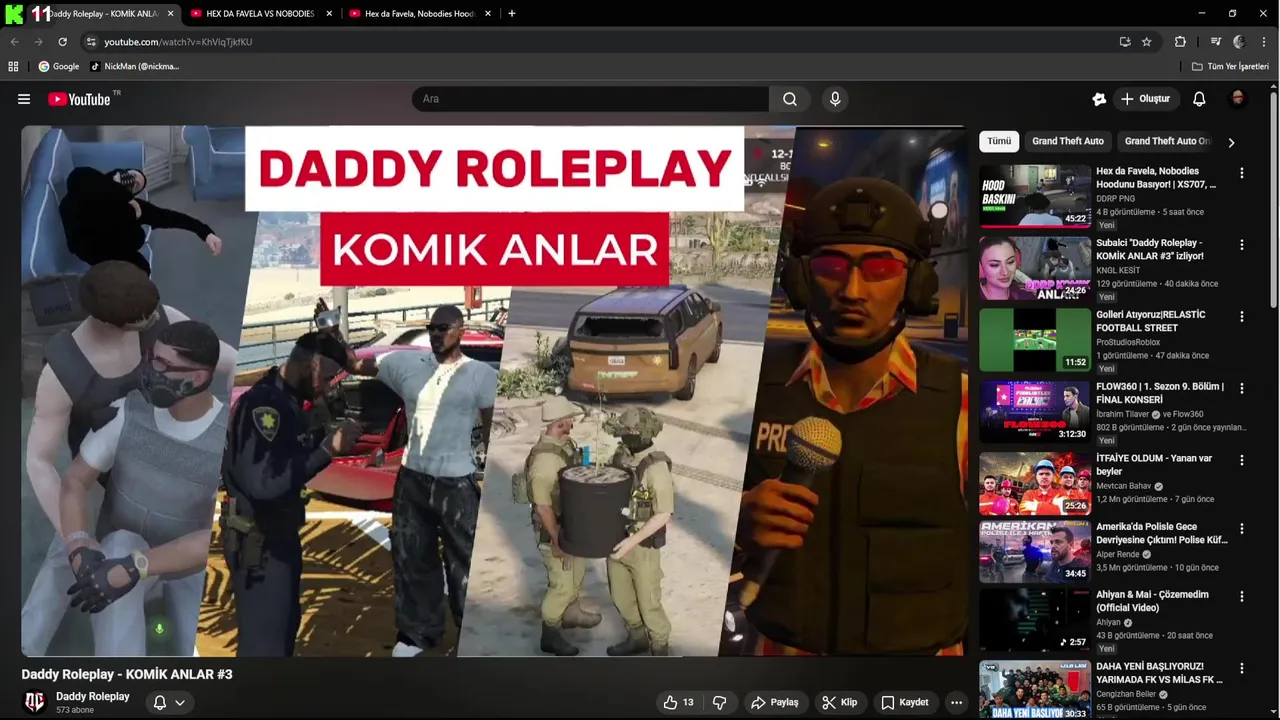Open options for Ahiyan & Mai video
The width and height of the screenshot is (1280, 720).
pyautogui.click(x=1242, y=597)
